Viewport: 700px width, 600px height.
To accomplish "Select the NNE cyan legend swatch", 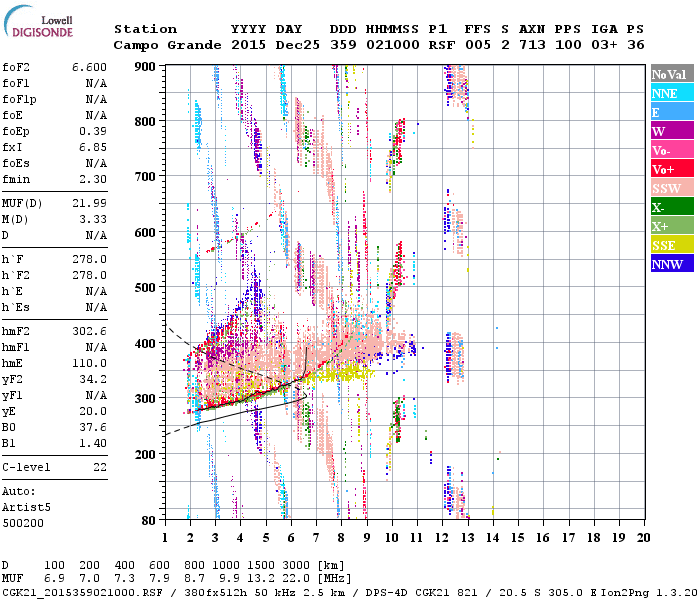I will pos(672,93).
